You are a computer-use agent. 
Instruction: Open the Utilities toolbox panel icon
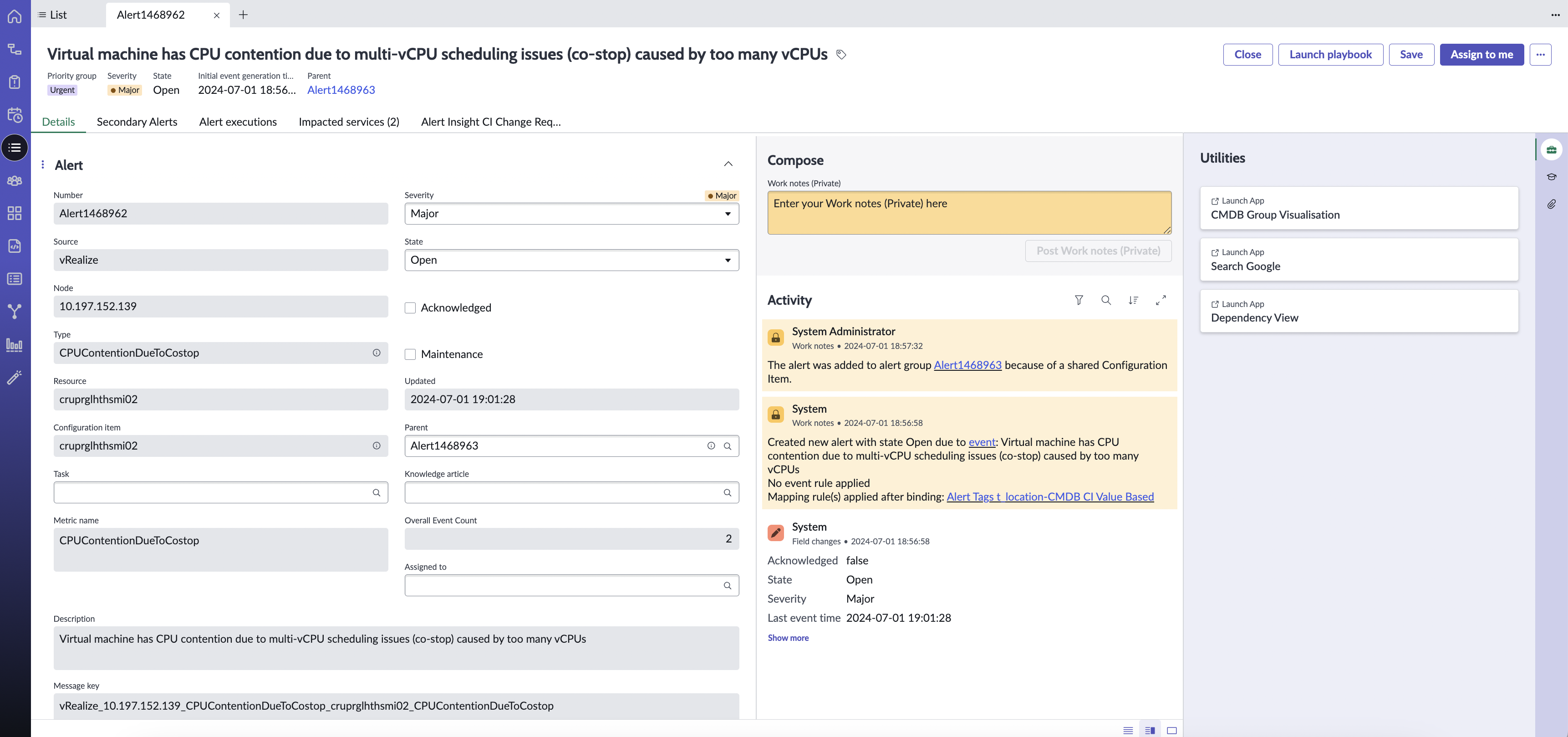1552,149
